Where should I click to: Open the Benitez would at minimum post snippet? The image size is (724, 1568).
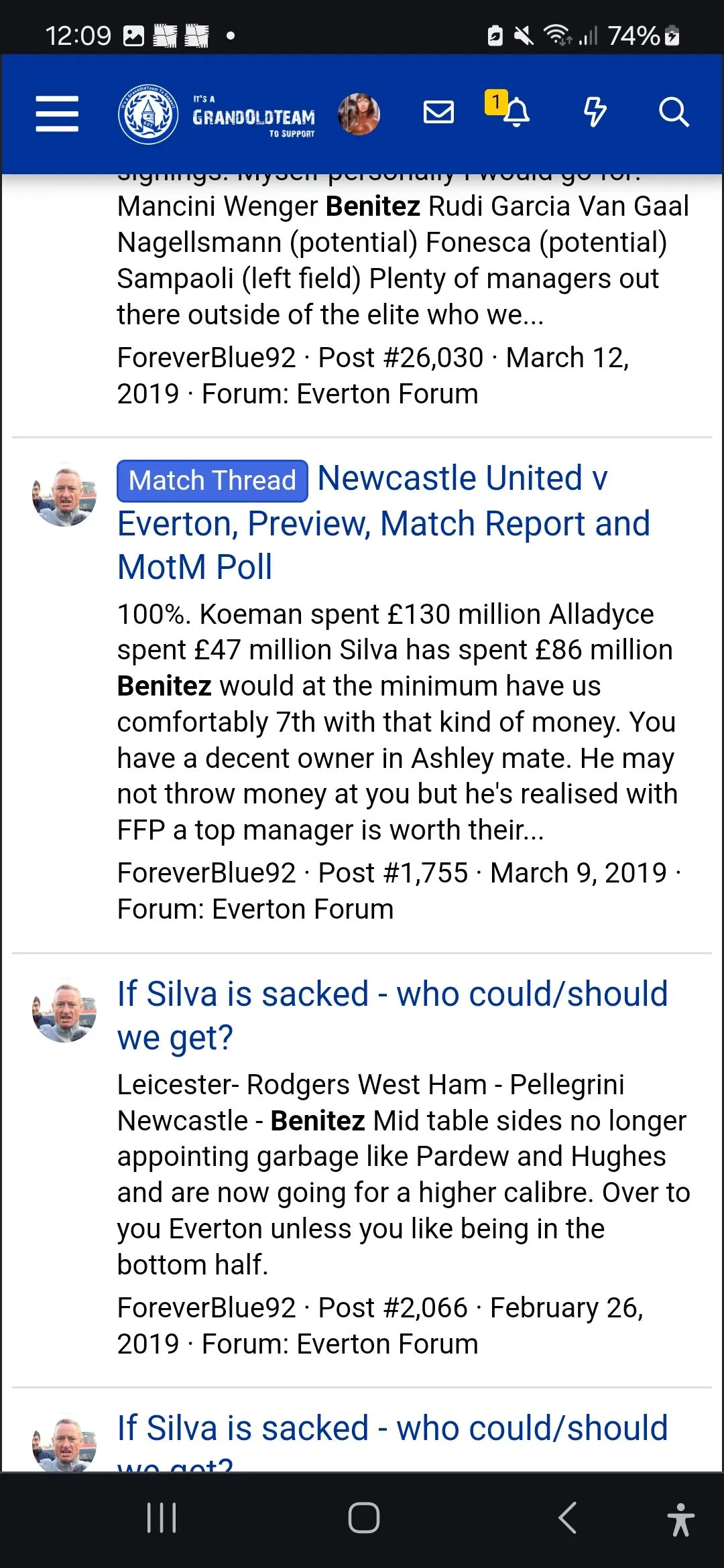[x=396, y=722]
